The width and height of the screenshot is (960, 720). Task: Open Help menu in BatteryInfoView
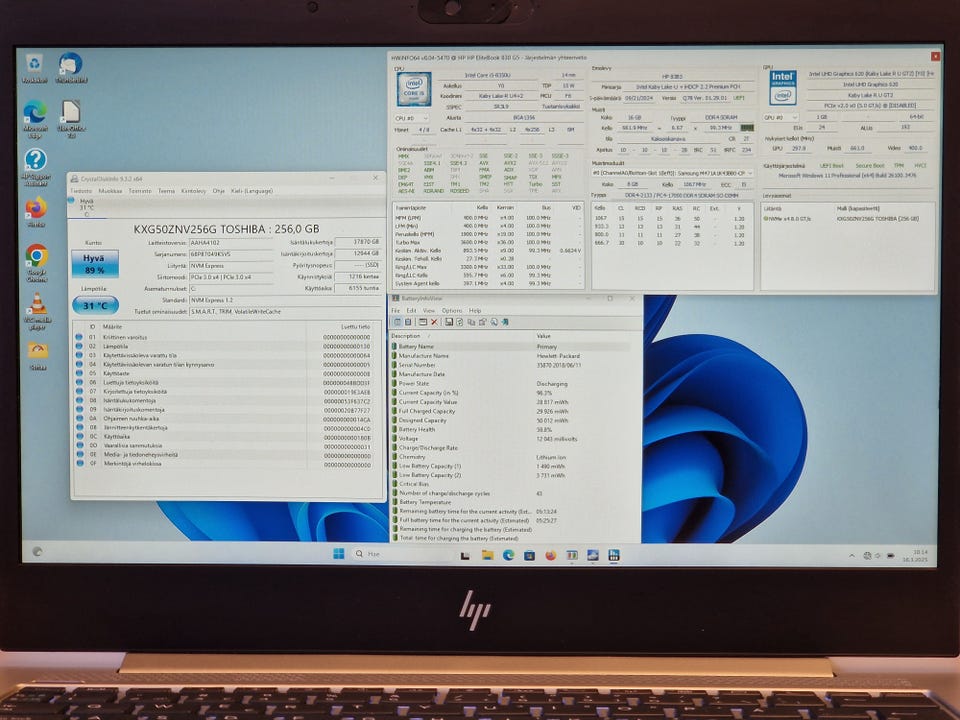tap(475, 310)
